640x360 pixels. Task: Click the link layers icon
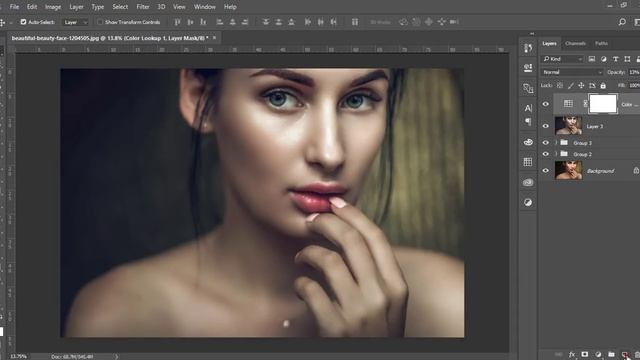pos(559,354)
